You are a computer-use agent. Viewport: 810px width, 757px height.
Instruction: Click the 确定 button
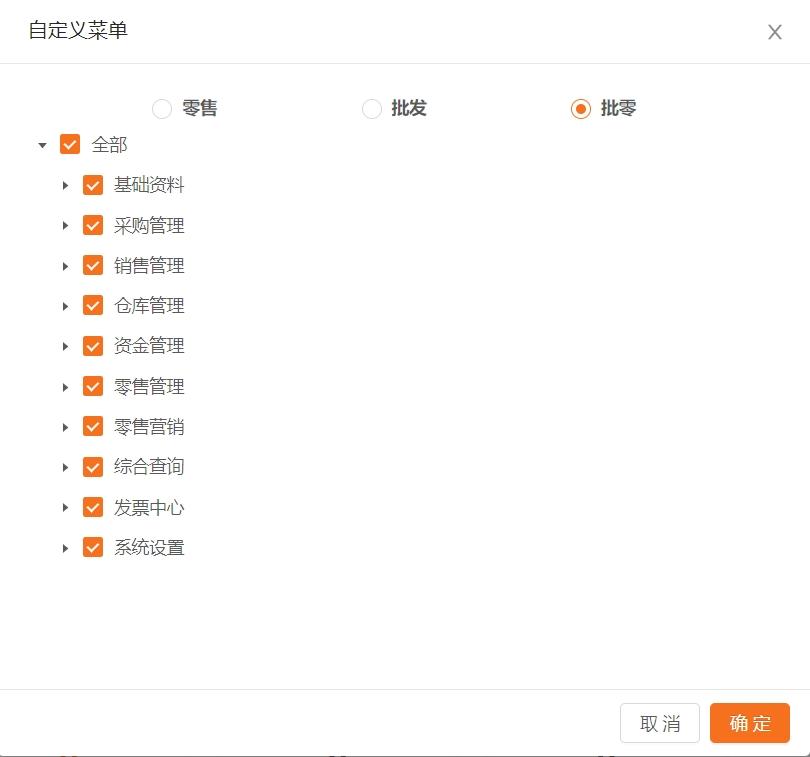750,723
